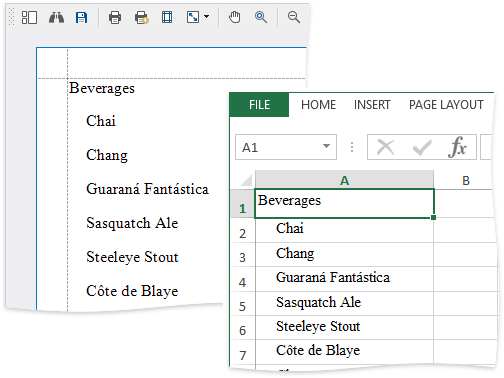This screenshot has height=378, width=504.
Task: Open the FILE tab in Excel
Action: pos(259,105)
